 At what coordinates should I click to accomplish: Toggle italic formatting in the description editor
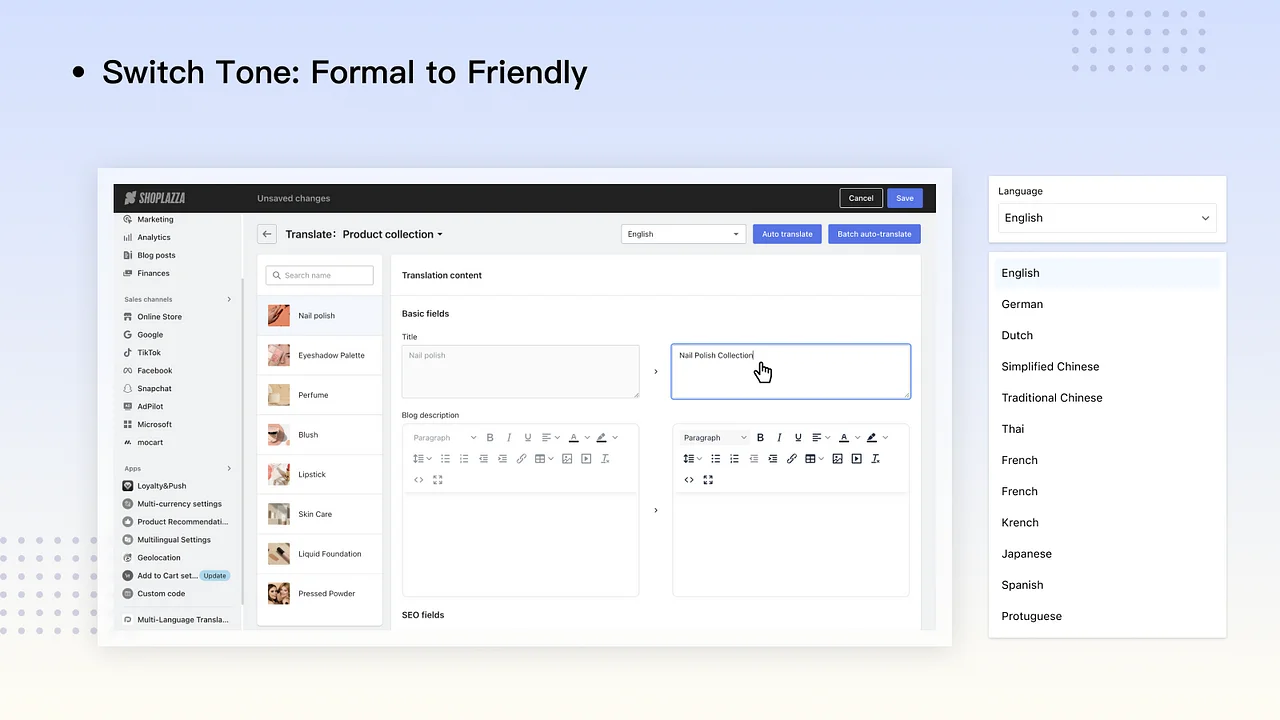(779, 438)
